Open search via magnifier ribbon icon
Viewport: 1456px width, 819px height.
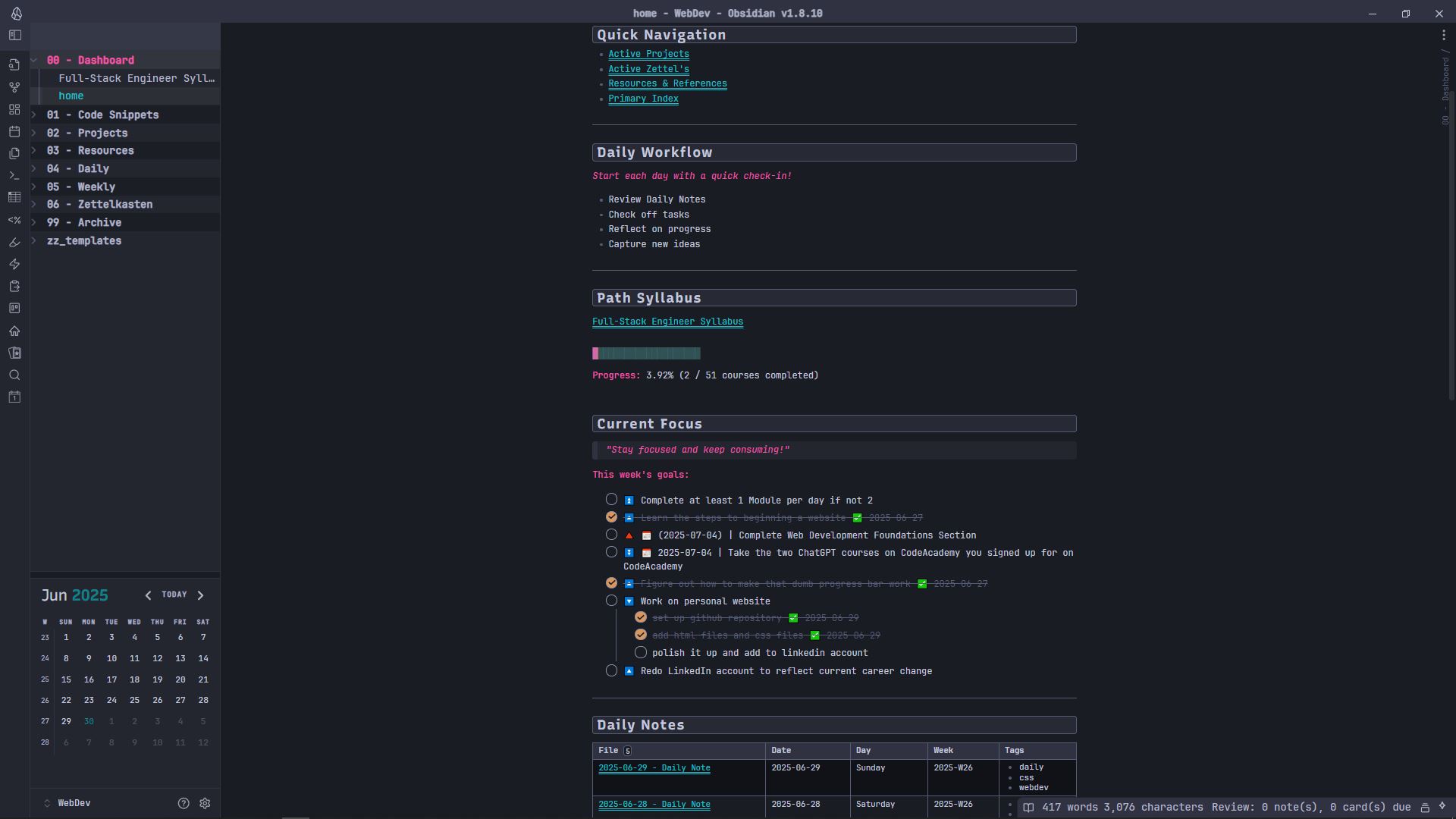(x=14, y=375)
